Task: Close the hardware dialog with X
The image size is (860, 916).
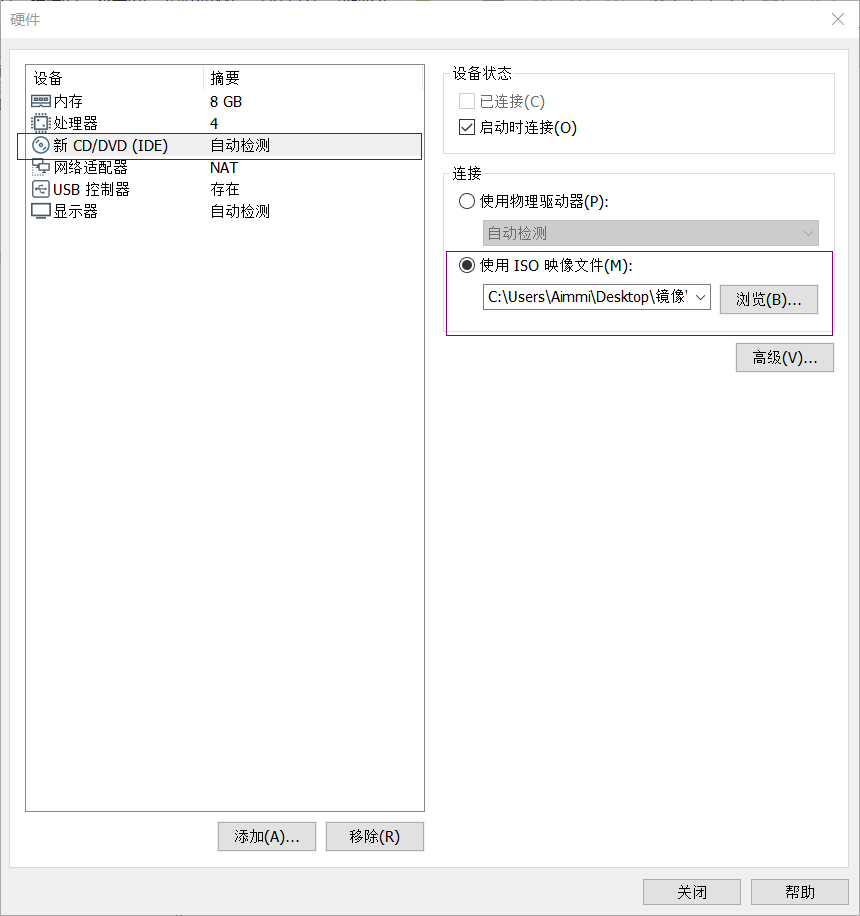Action: pyautogui.click(x=838, y=19)
